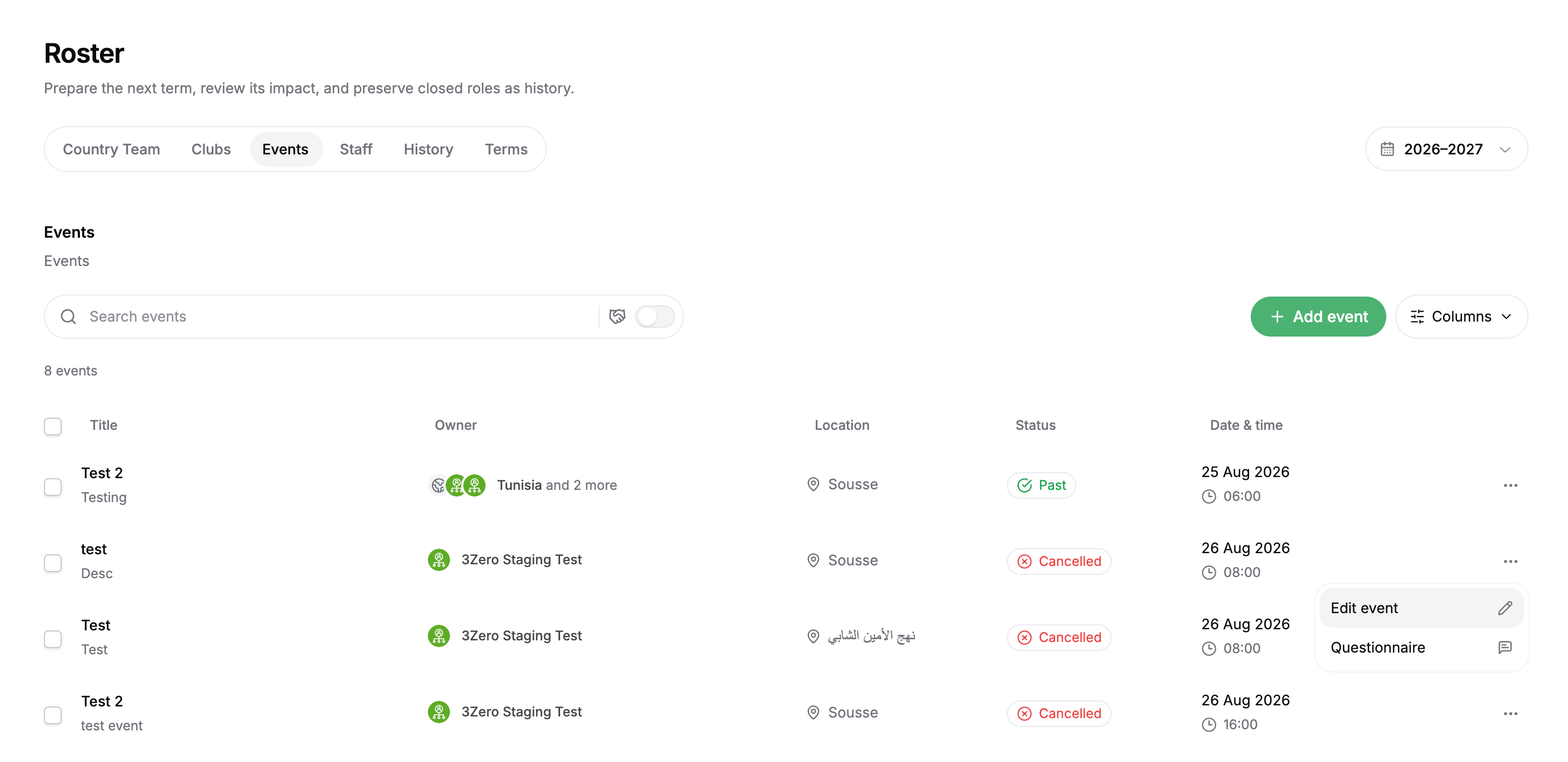Click the owner avatar in the test Desc row

[439, 560]
